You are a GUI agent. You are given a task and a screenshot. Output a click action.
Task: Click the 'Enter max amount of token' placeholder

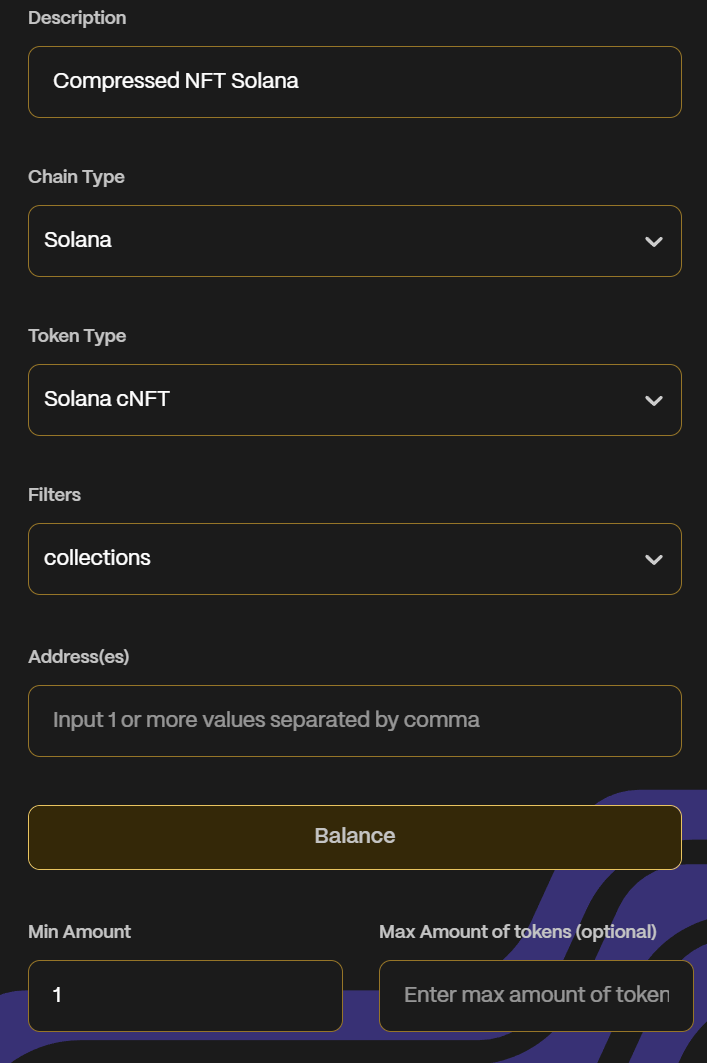(x=536, y=995)
